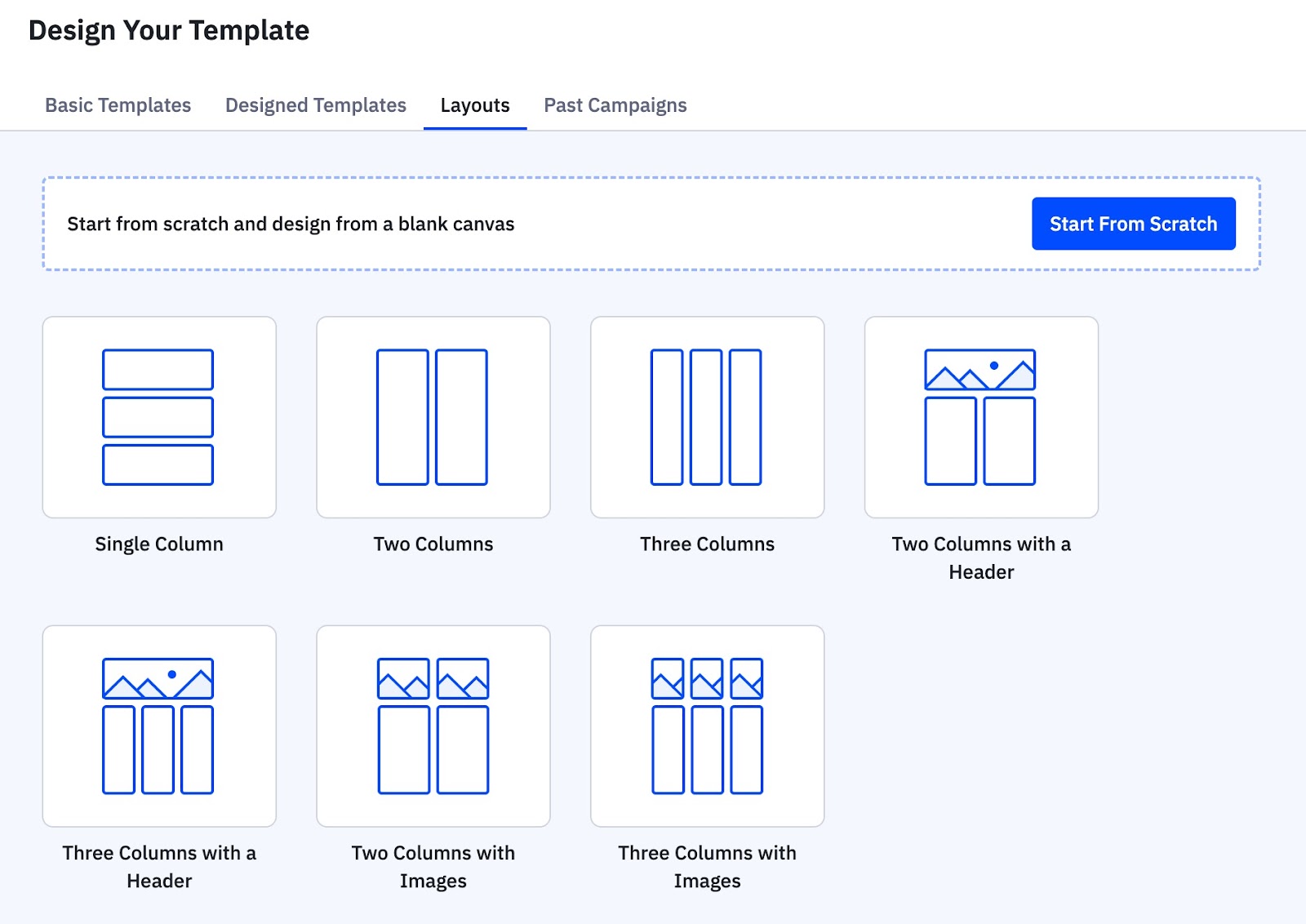Click the "Two Columns with a Header" caption
Screen dimensions: 1306x924
pyautogui.click(x=981, y=558)
